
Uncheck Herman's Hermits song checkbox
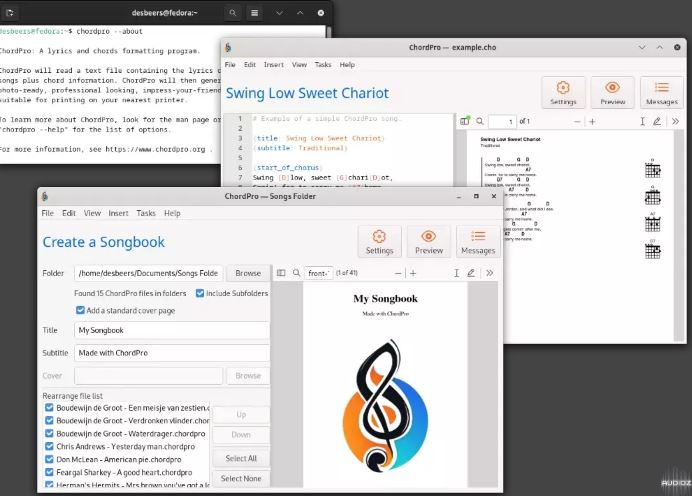click(x=49, y=484)
